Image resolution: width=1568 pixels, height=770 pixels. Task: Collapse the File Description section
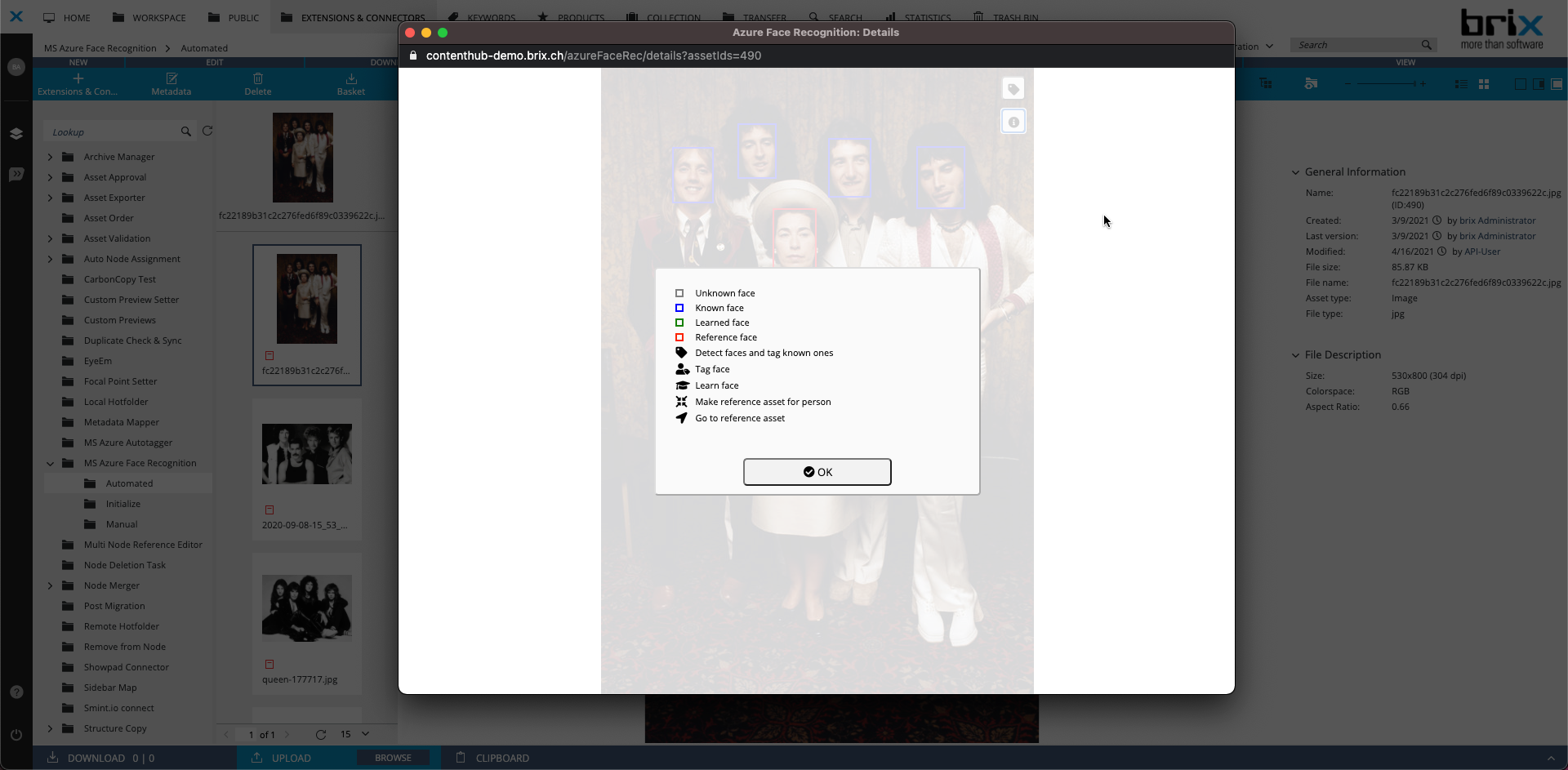click(1295, 355)
